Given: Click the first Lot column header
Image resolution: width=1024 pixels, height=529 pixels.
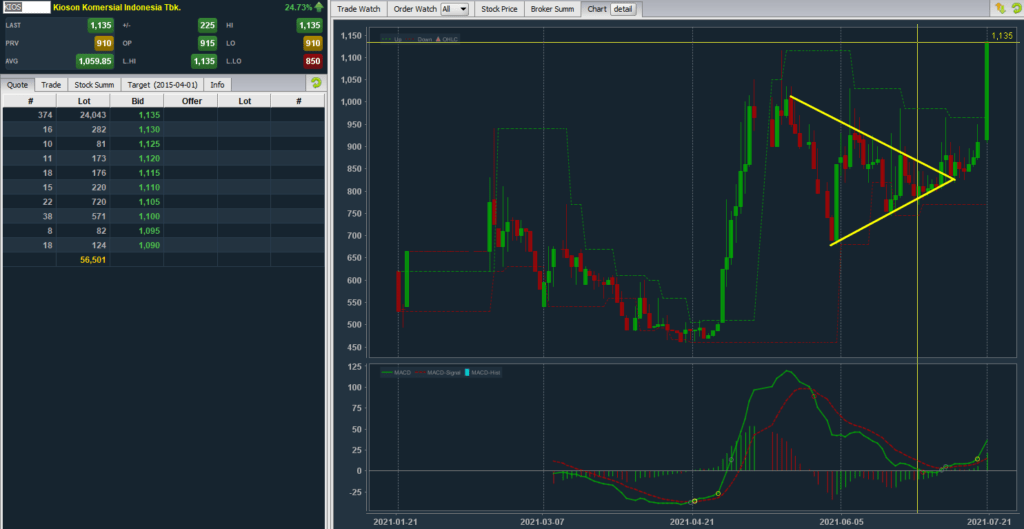Looking at the screenshot, I should (x=84, y=101).
